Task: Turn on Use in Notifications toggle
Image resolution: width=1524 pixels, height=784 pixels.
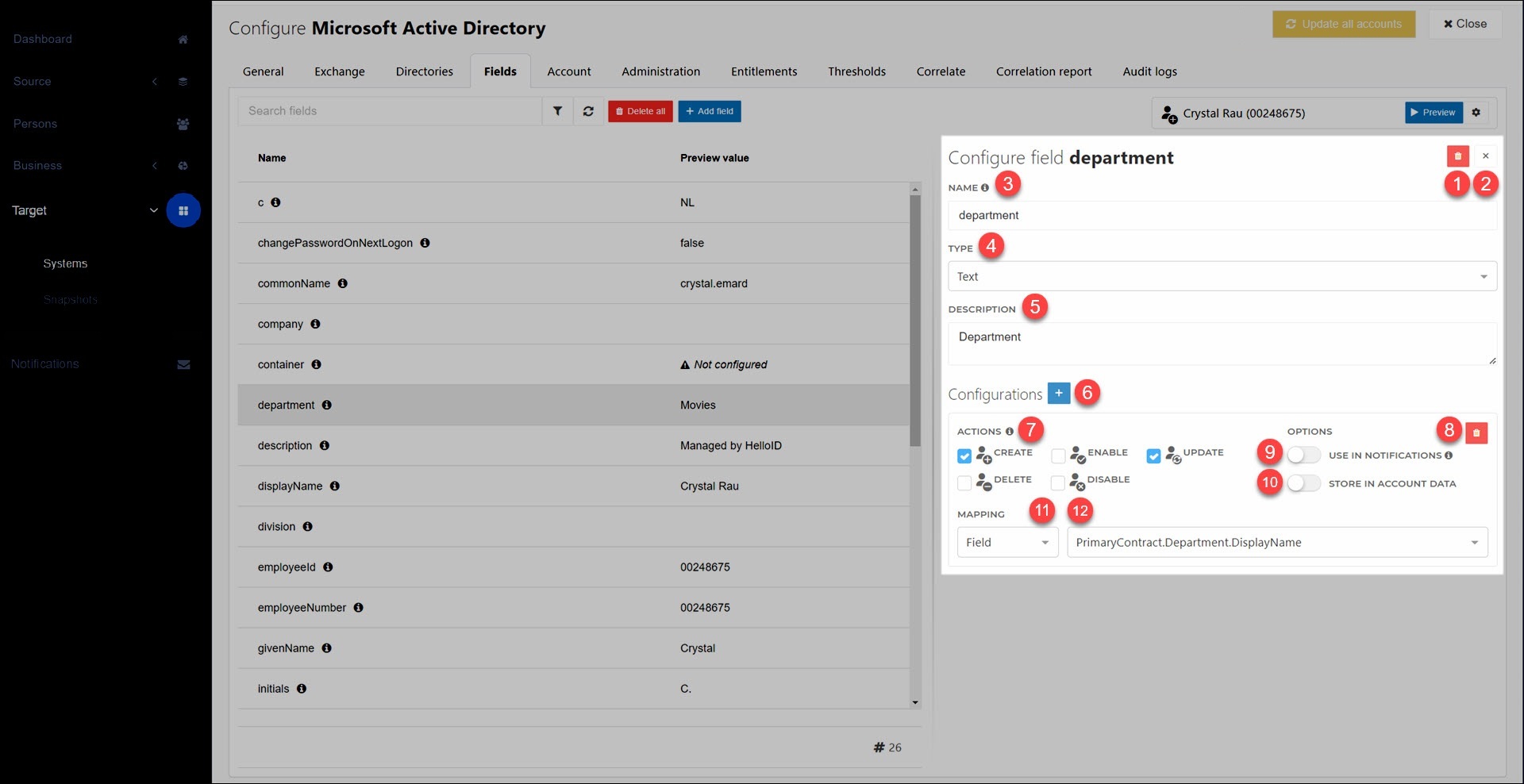Action: click(x=1303, y=455)
